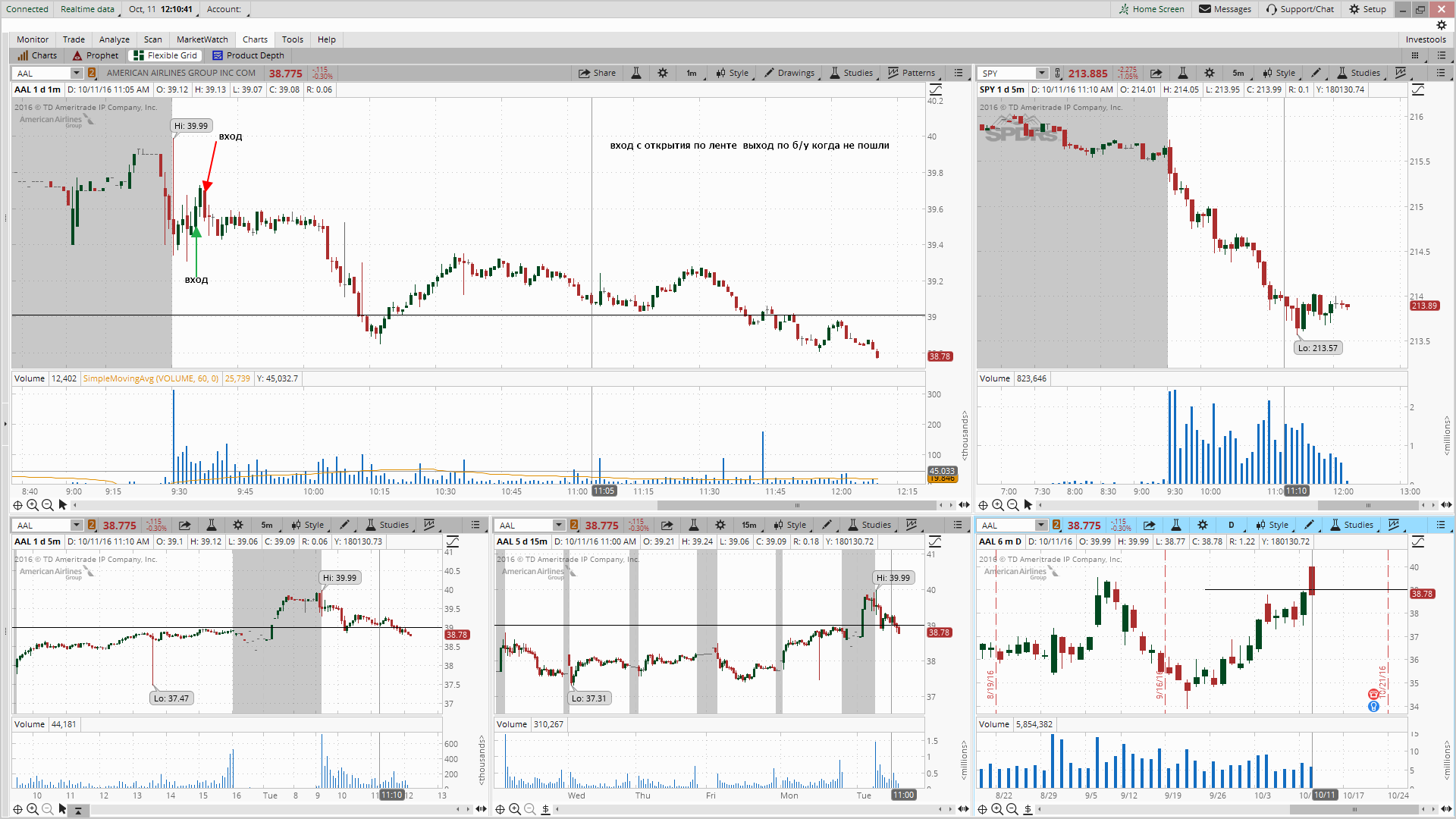This screenshot has height=819, width=1456.
Task: Open Studies on the AAL daily chart
Action: [x=1351, y=525]
